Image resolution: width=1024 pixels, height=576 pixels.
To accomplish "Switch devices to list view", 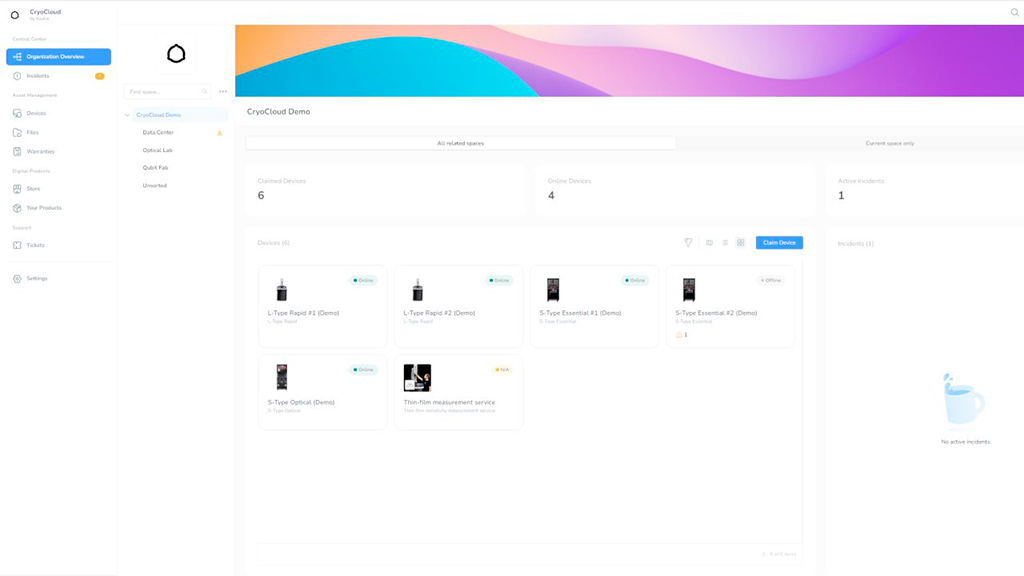I will [x=725, y=243].
